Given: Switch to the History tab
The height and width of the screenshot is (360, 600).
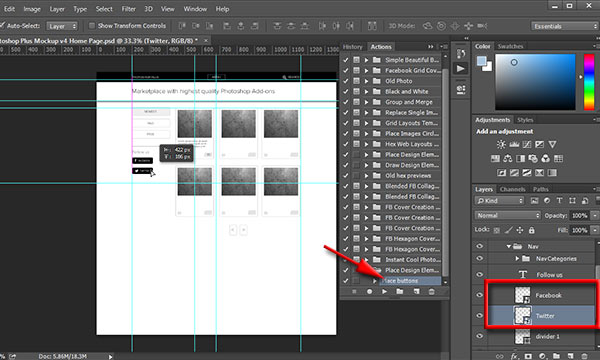Looking at the screenshot, I should pyautogui.click(x=352, y=47).
